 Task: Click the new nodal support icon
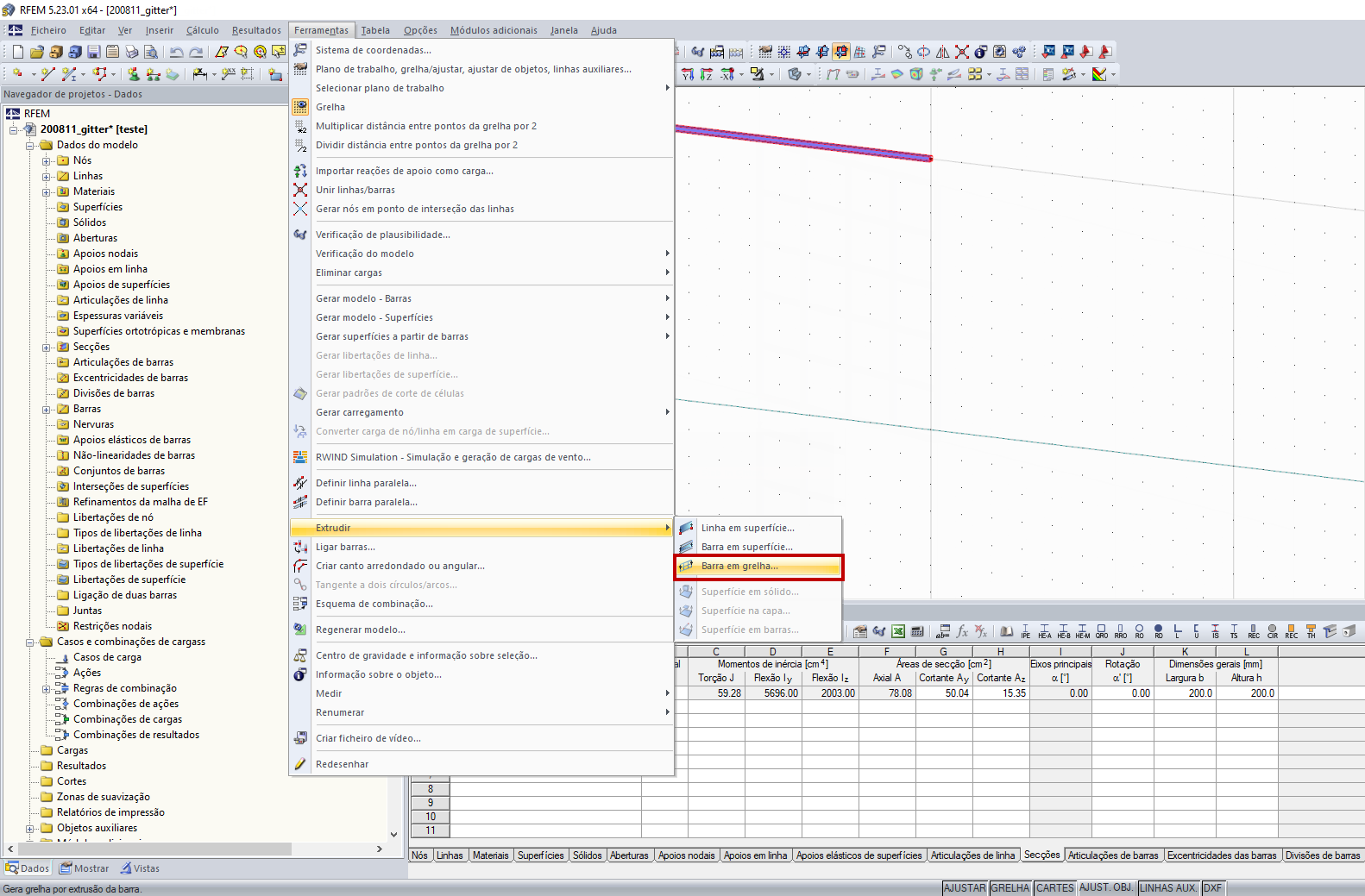point(134,74)
